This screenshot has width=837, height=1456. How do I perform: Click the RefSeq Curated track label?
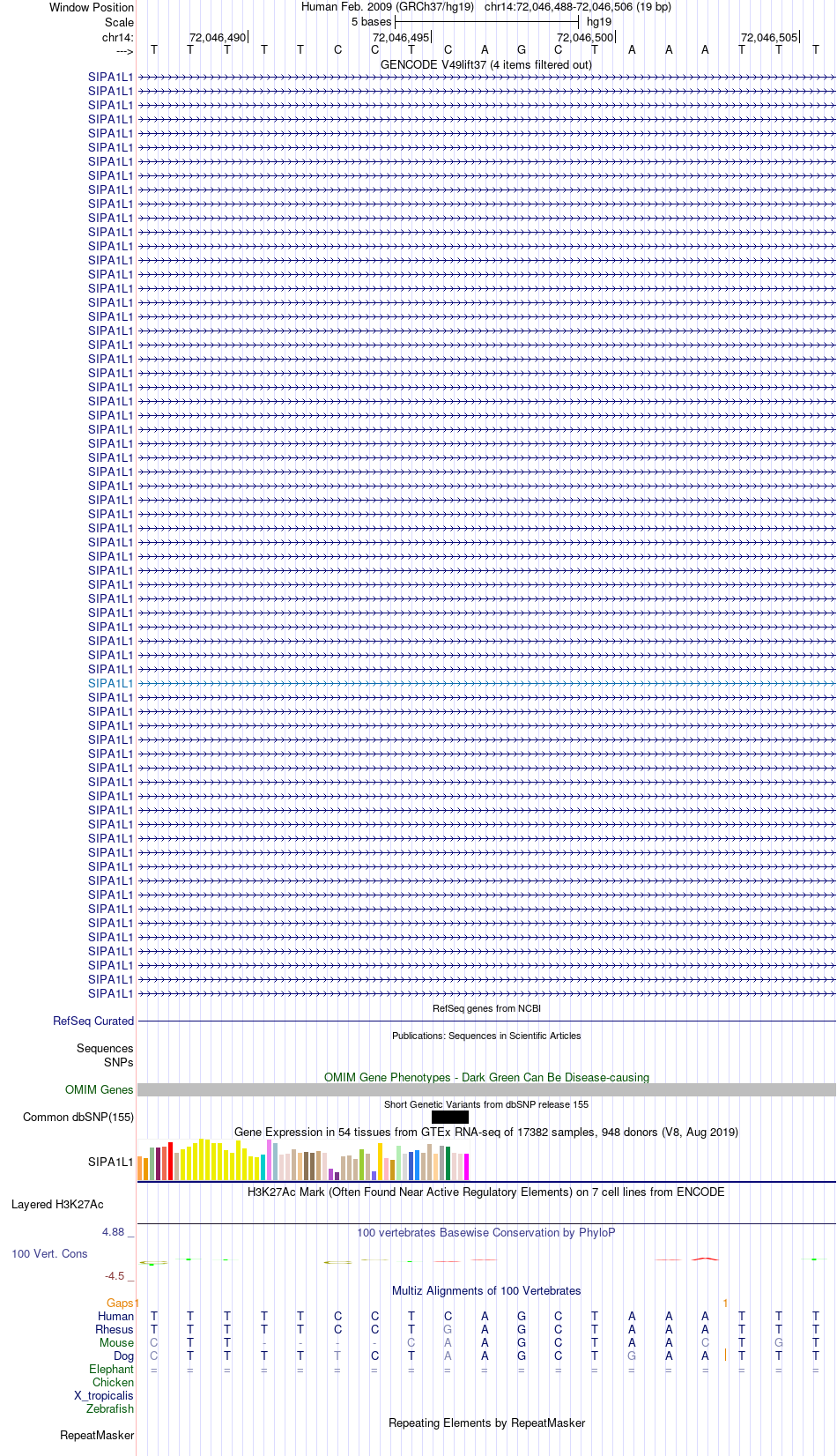click(x=93, y=1021)
